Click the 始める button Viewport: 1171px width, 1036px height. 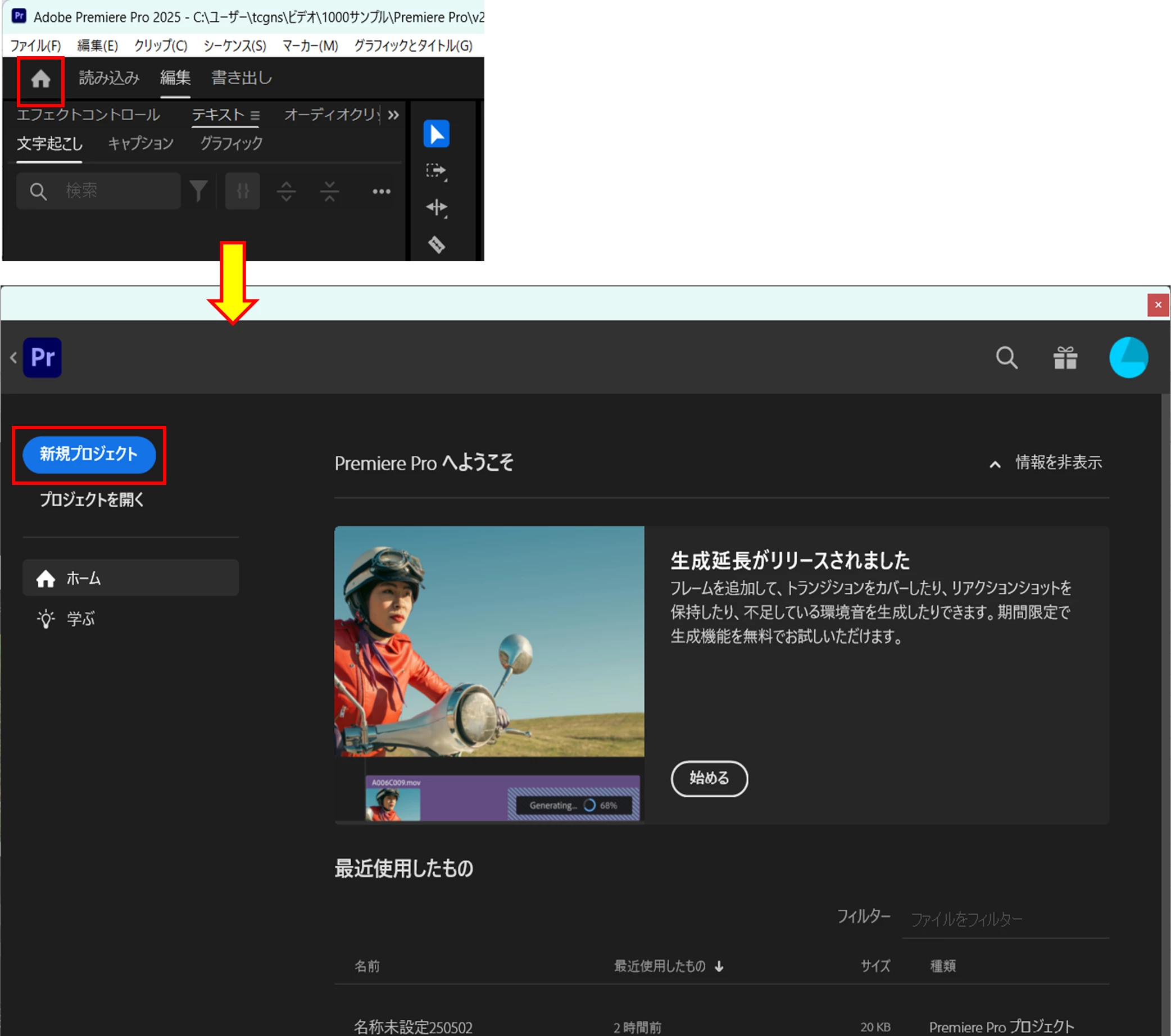[x=709, y=778]
